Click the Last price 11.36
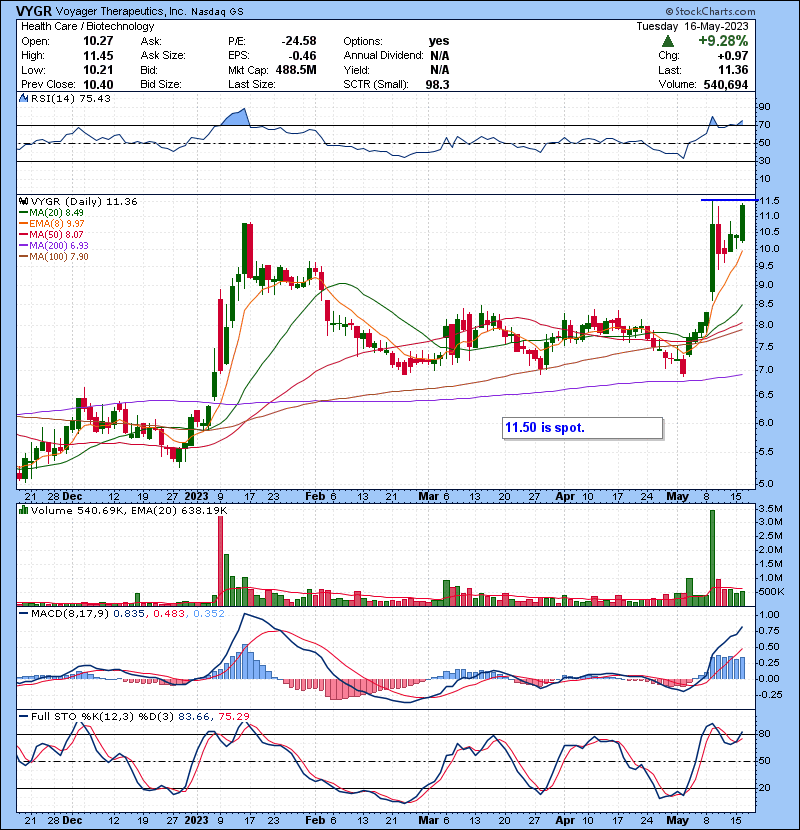This screenshot has width=800, height=830. 733,70
